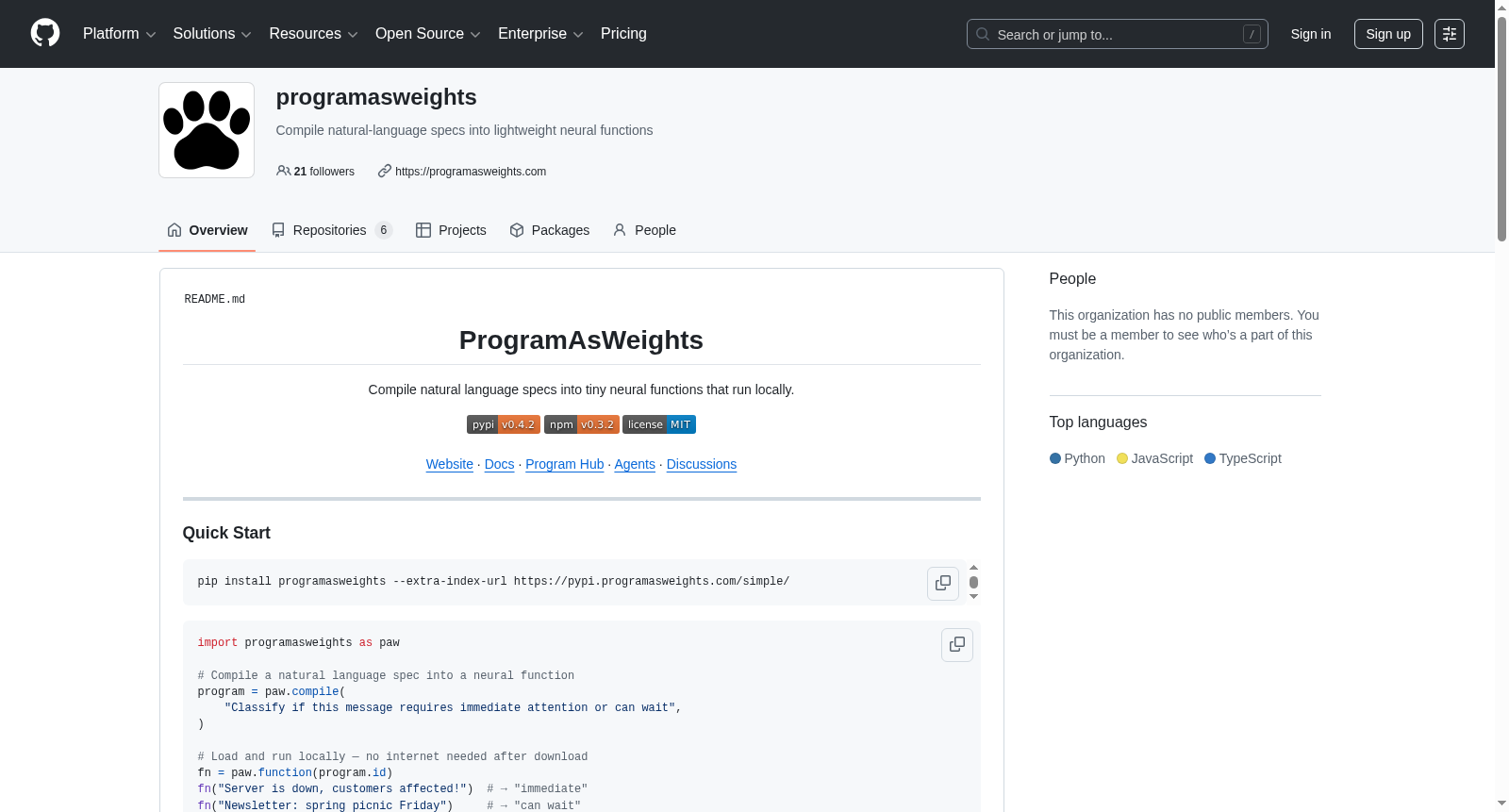The image size is (1509, 812).
Task: Open the GitHub homepage logo
Action: [x=45, y=34]
